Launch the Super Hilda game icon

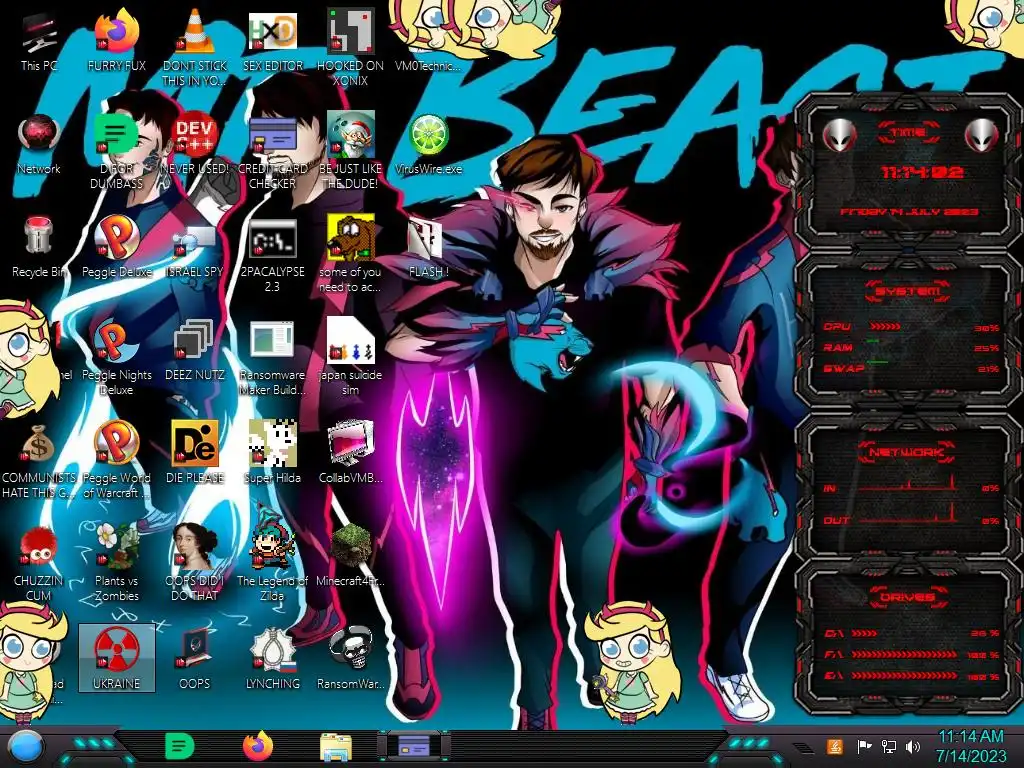[x=273, y=453]
